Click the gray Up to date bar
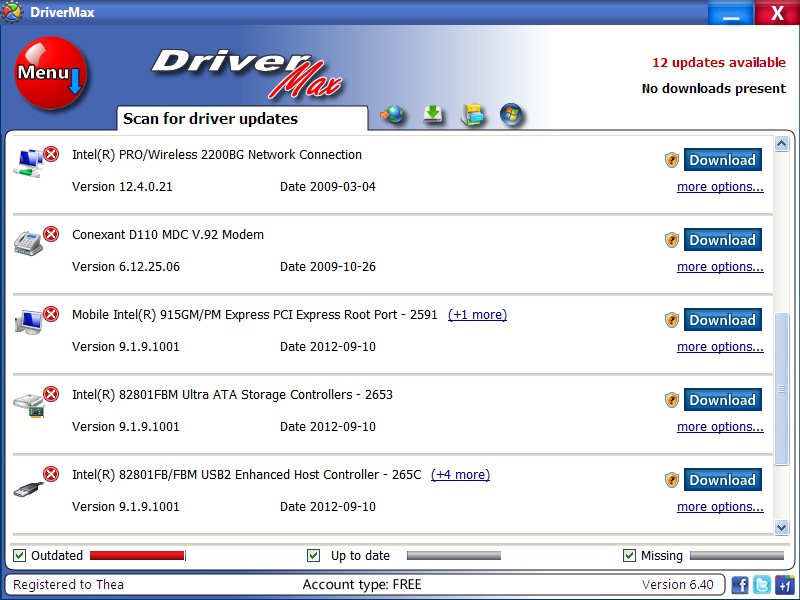Viewport: 800px width, 600px height. pyautogui.click(x=454, y=556)
